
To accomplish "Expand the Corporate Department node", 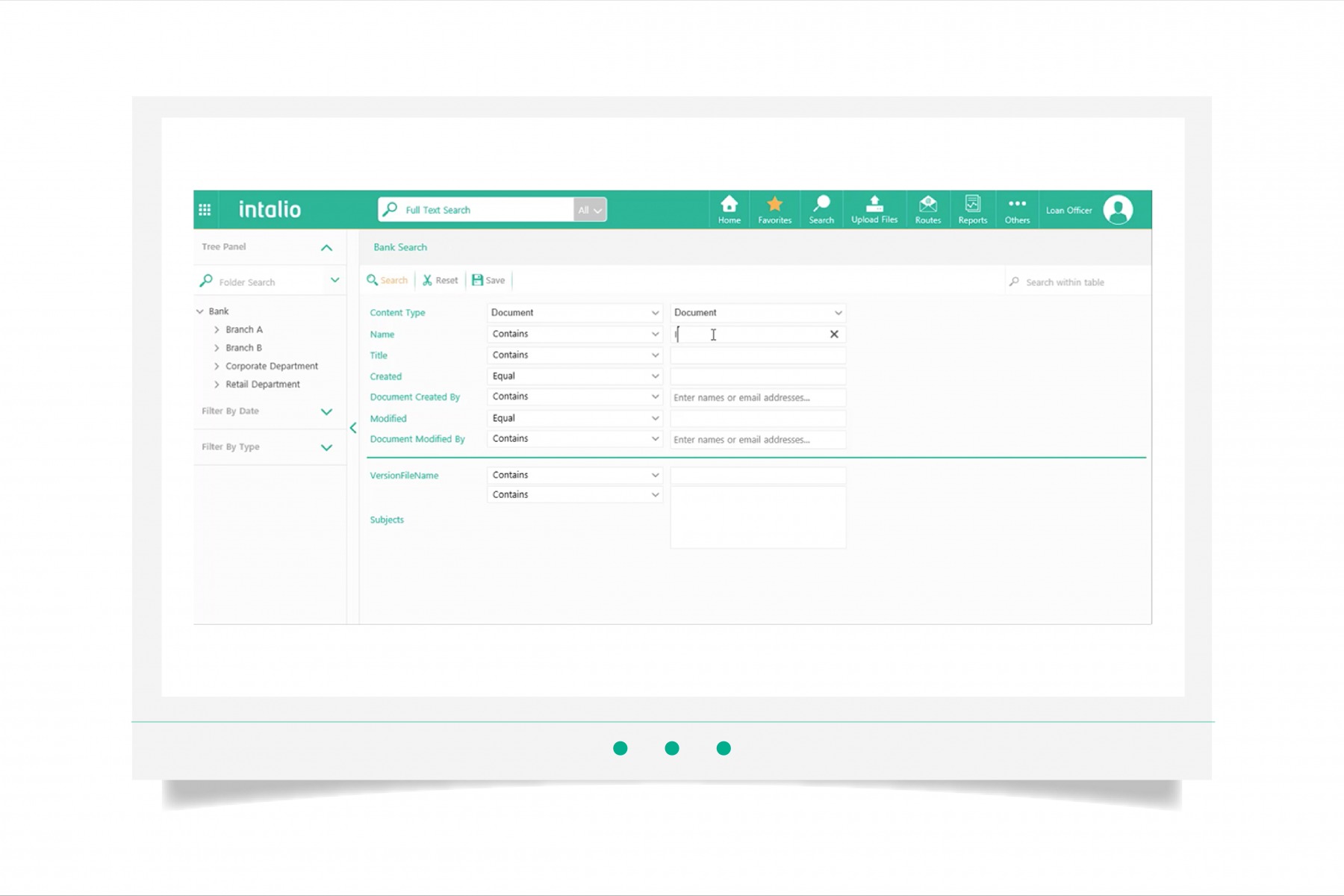I will pyautogui.click(x=217, y=366).
